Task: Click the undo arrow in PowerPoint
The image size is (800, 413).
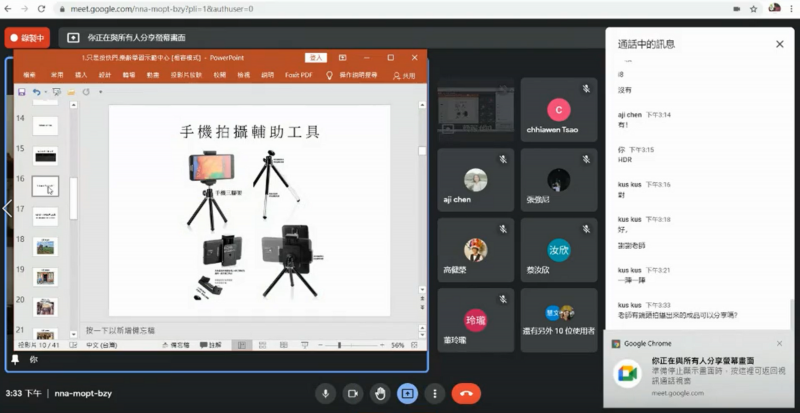Action: tap(36, 92)
